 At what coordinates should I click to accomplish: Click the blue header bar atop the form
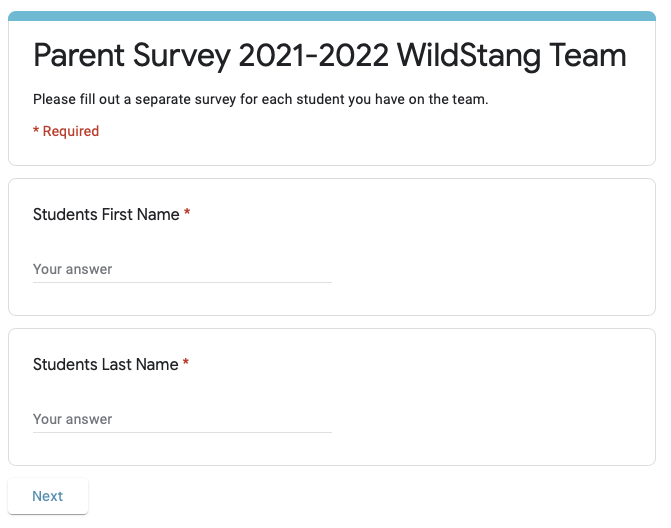click(x=332, y=16)
